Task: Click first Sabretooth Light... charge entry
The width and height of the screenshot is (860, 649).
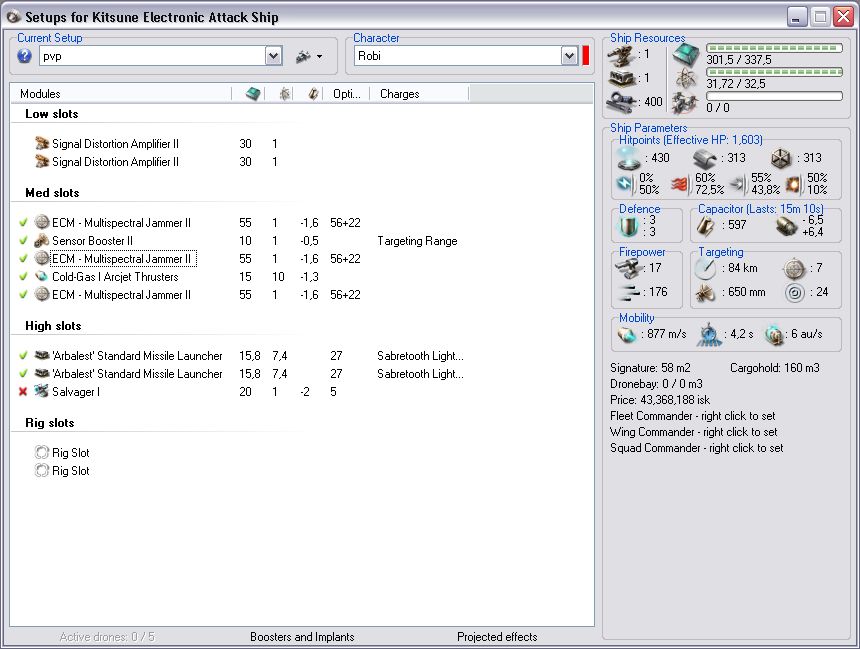Action: click(420, 355)
